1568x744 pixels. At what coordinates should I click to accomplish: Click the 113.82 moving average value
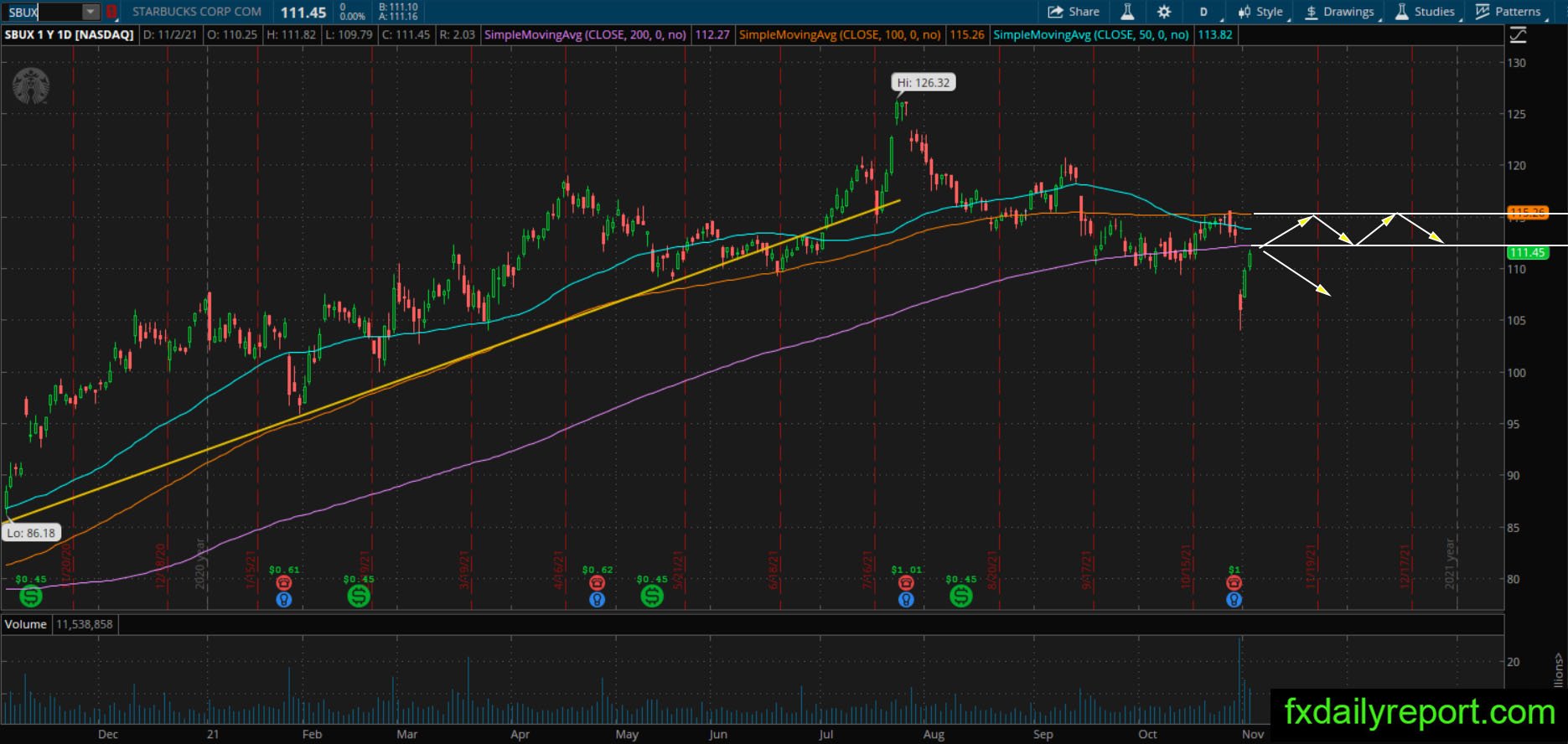point(1215,35)
